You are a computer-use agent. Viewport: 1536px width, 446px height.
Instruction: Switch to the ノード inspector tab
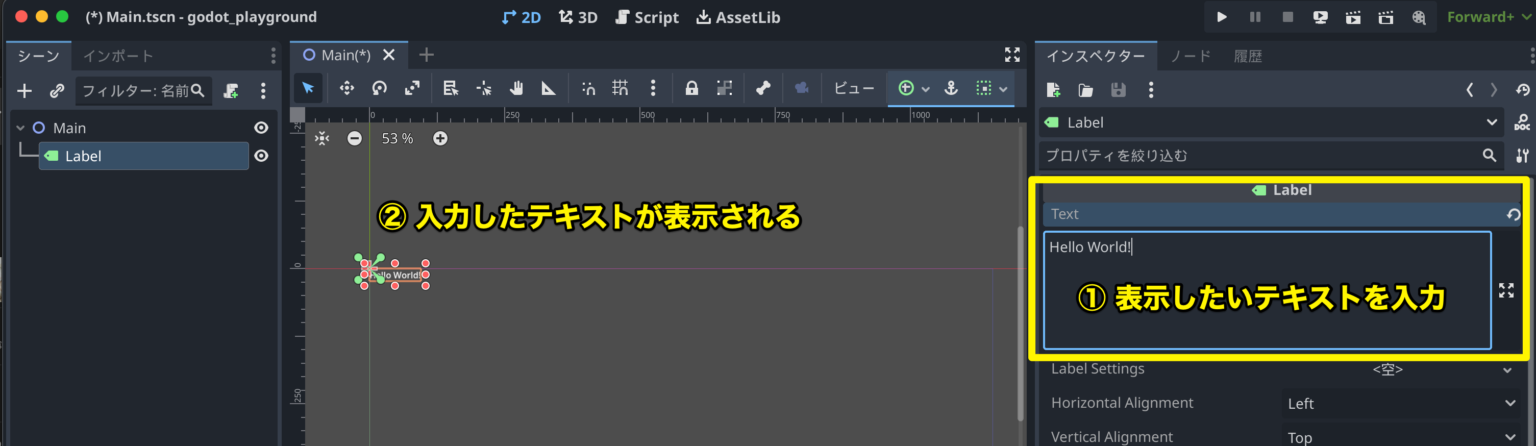click(1190, 56)
